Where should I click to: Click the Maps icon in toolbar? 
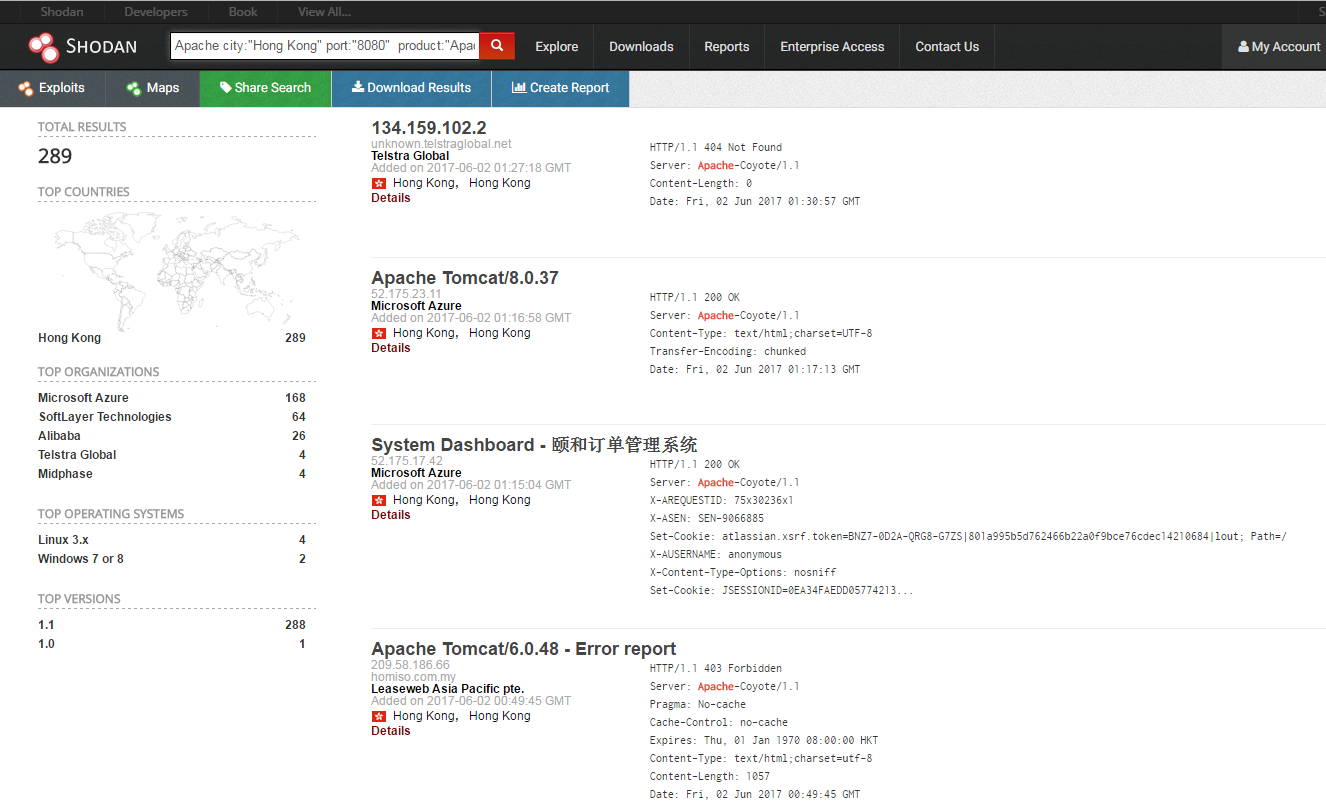pos(134,89)
